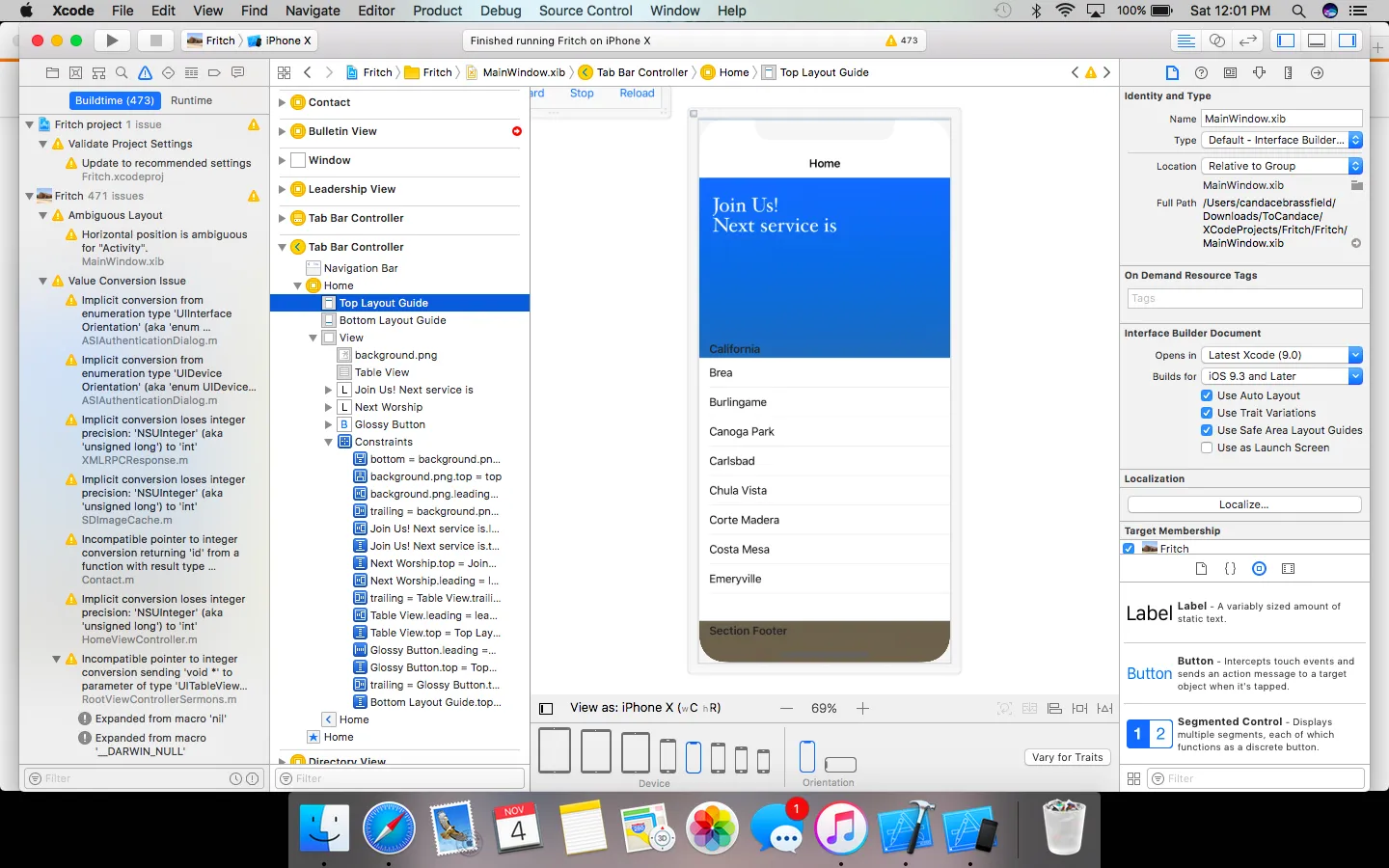Open the Product menu
Viewport: 1389px width, 868px height.
click(x=437, y=11)
